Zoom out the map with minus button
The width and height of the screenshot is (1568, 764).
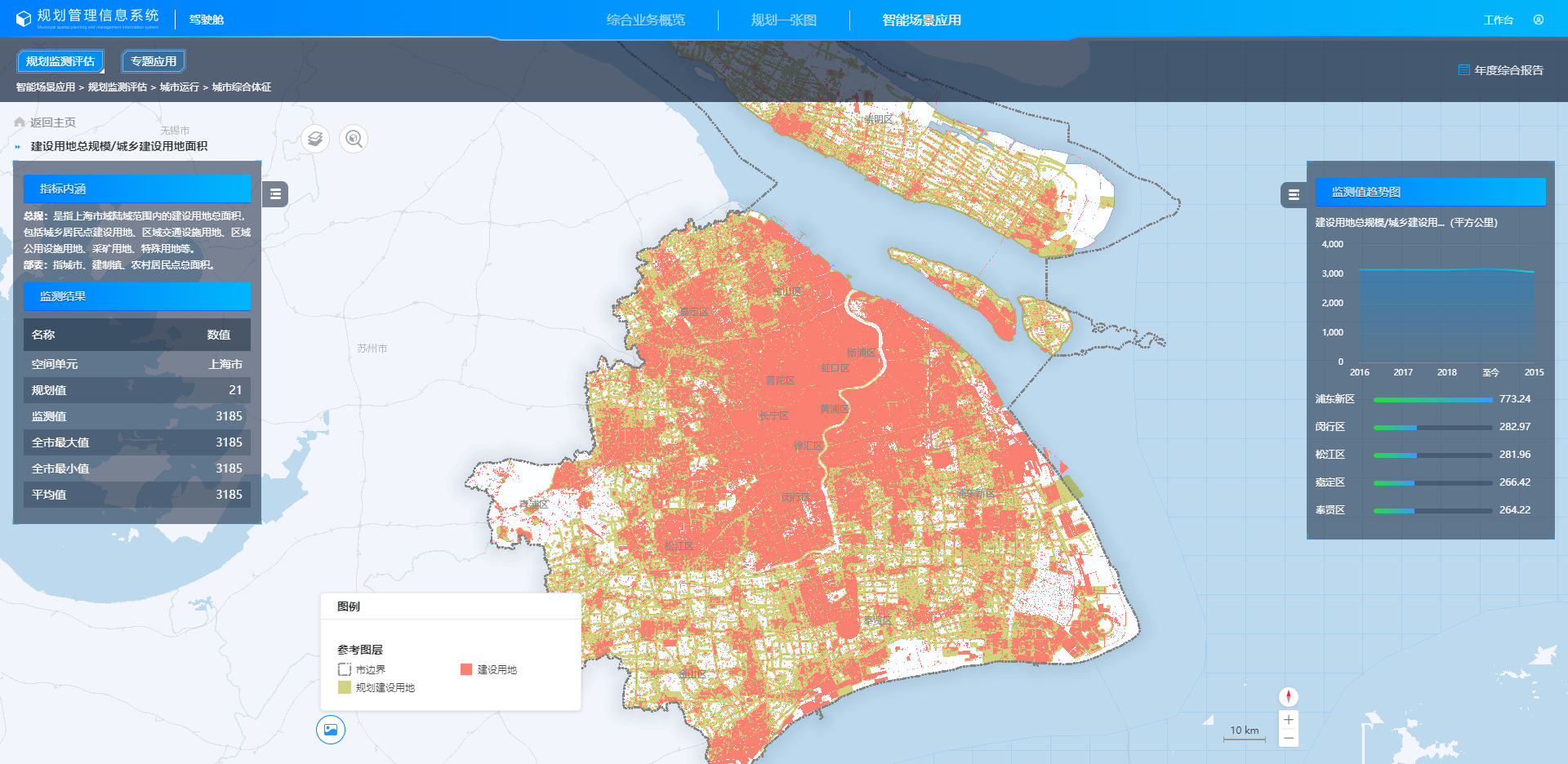tap(1288, 739)
